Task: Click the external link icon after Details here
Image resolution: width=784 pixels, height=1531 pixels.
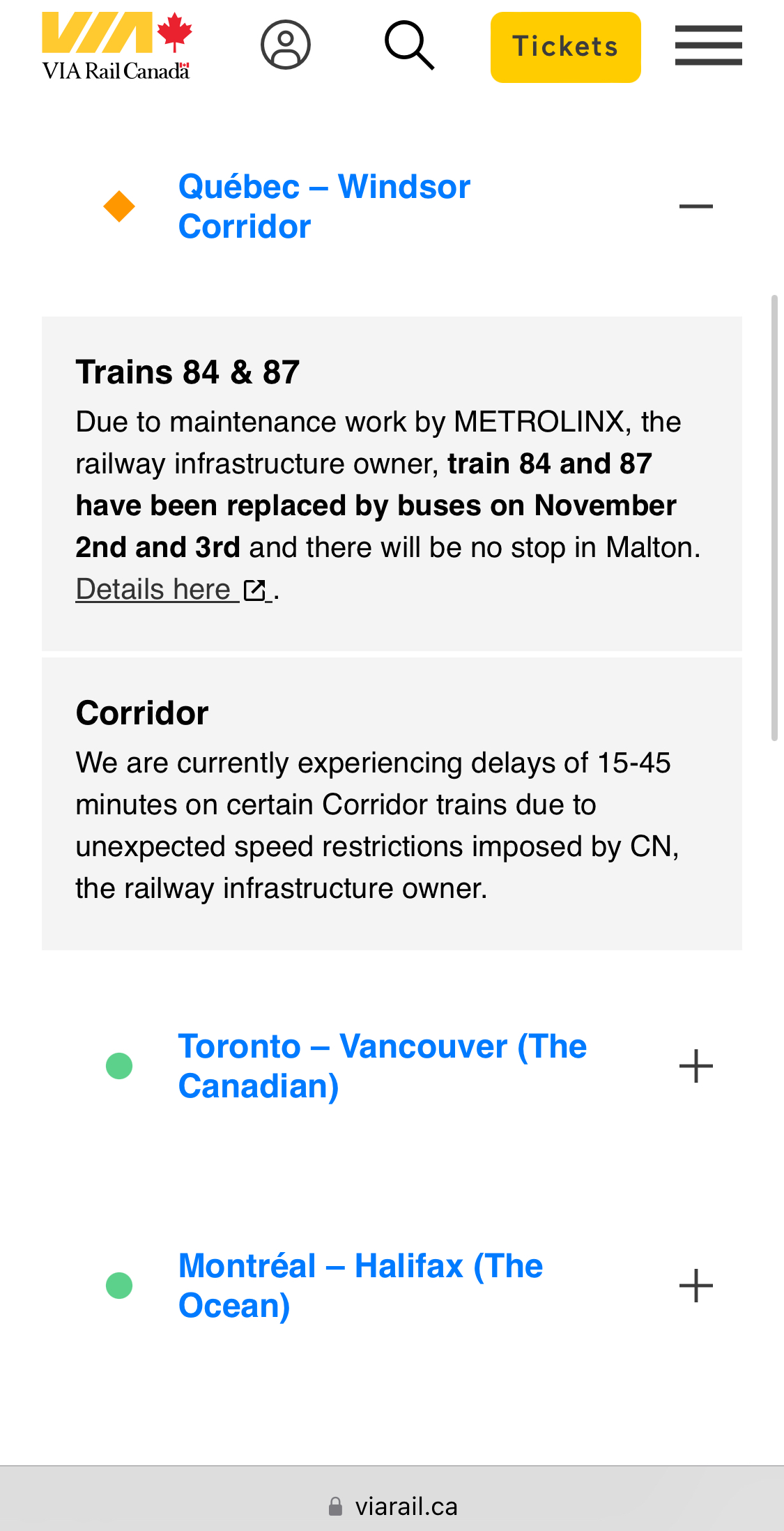Action: click(x=255, y=591)
